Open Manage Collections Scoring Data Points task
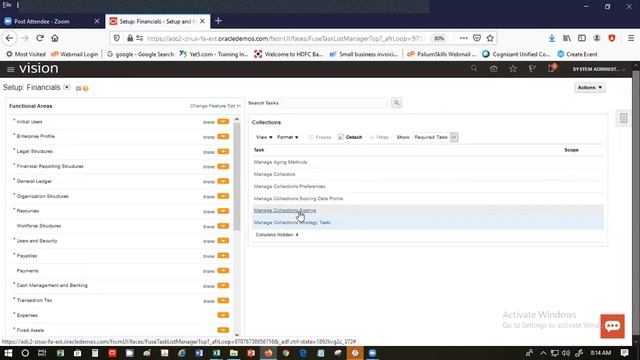 (x=298, y=199)
